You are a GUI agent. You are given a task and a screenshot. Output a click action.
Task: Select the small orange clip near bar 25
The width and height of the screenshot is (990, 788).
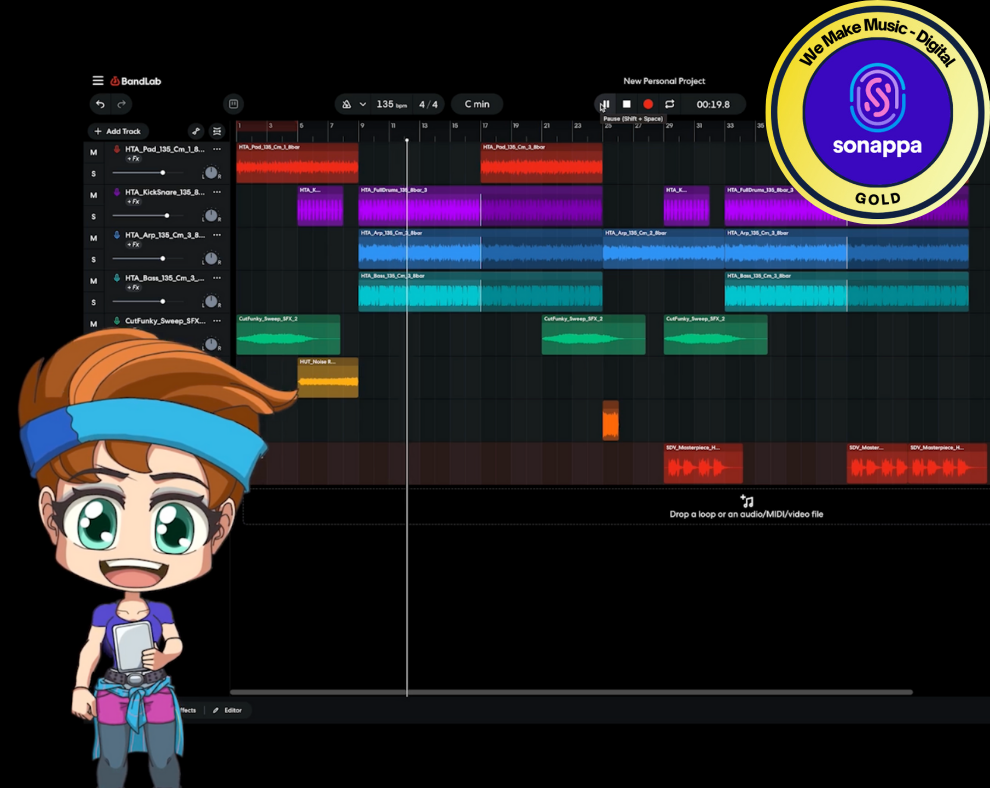point(611,420)
